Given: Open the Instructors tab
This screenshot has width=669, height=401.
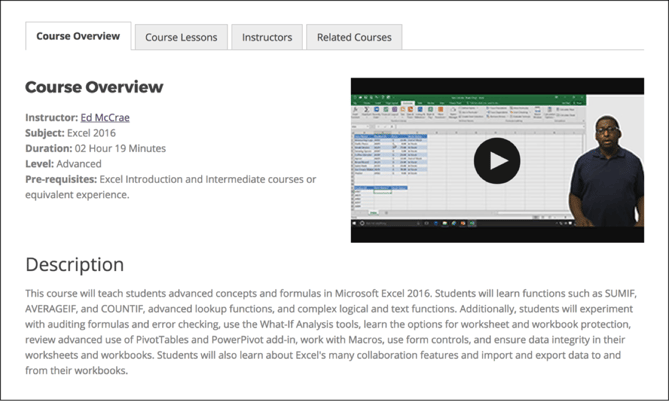Looking at the screenshot, I should click(267, 37).
